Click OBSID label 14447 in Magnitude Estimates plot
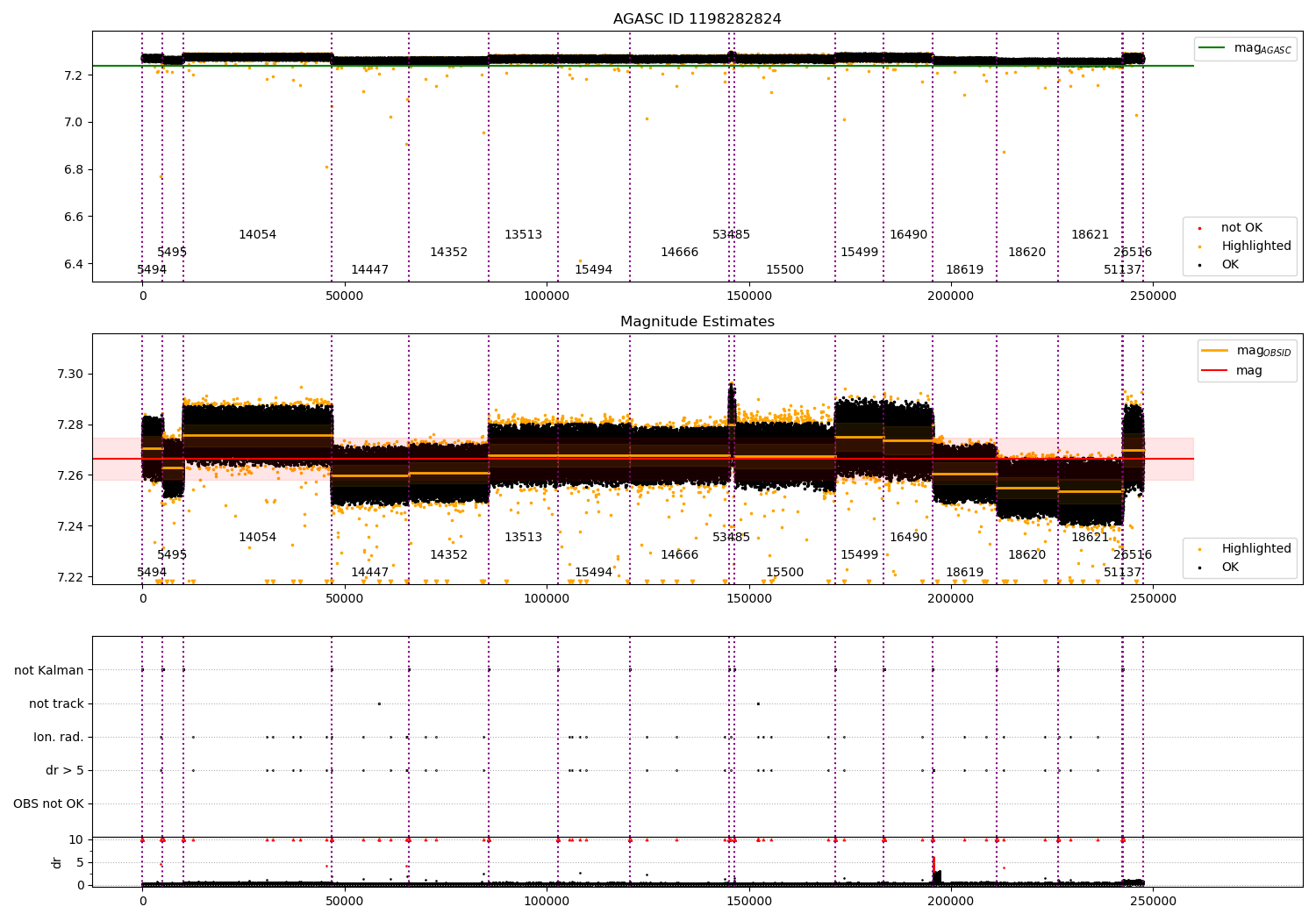 tap(369, 573)
